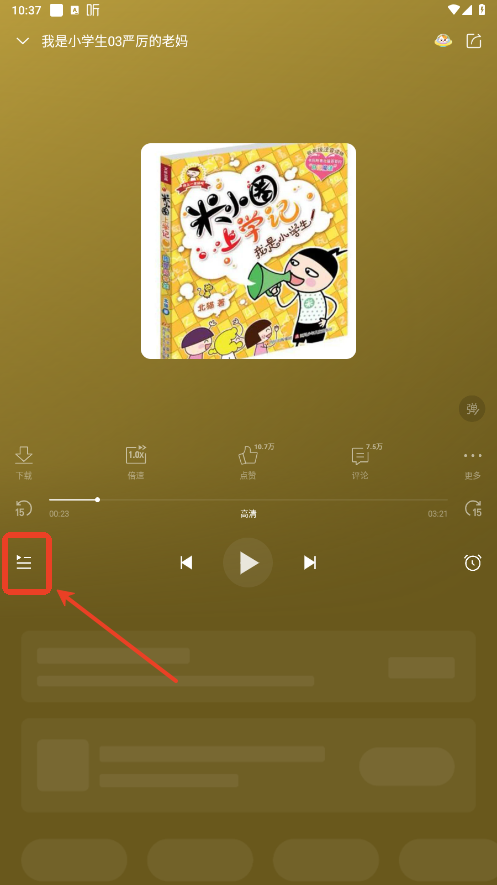
Task: Click the playback progress slider handle
Action: 98,500
